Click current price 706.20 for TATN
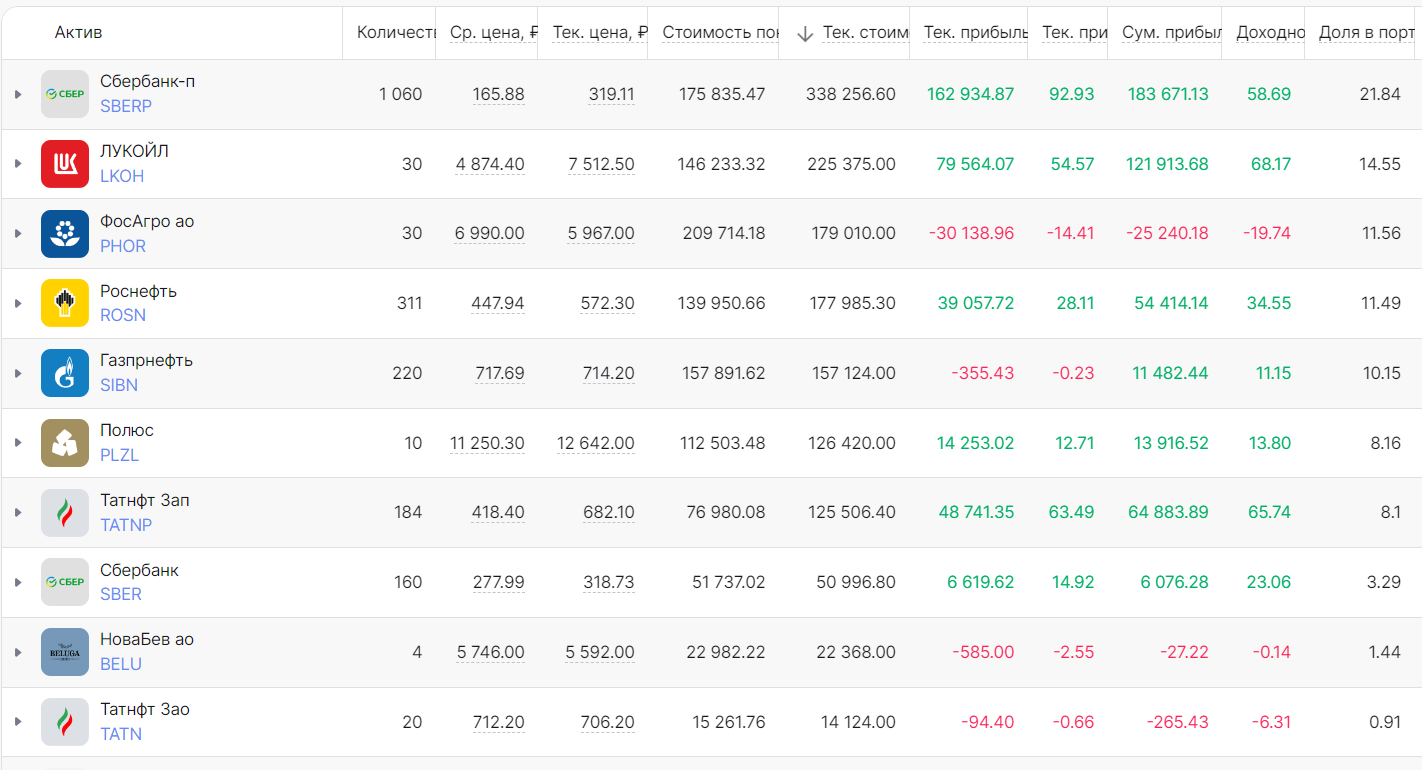1422x770 pixels. point(608,722)
